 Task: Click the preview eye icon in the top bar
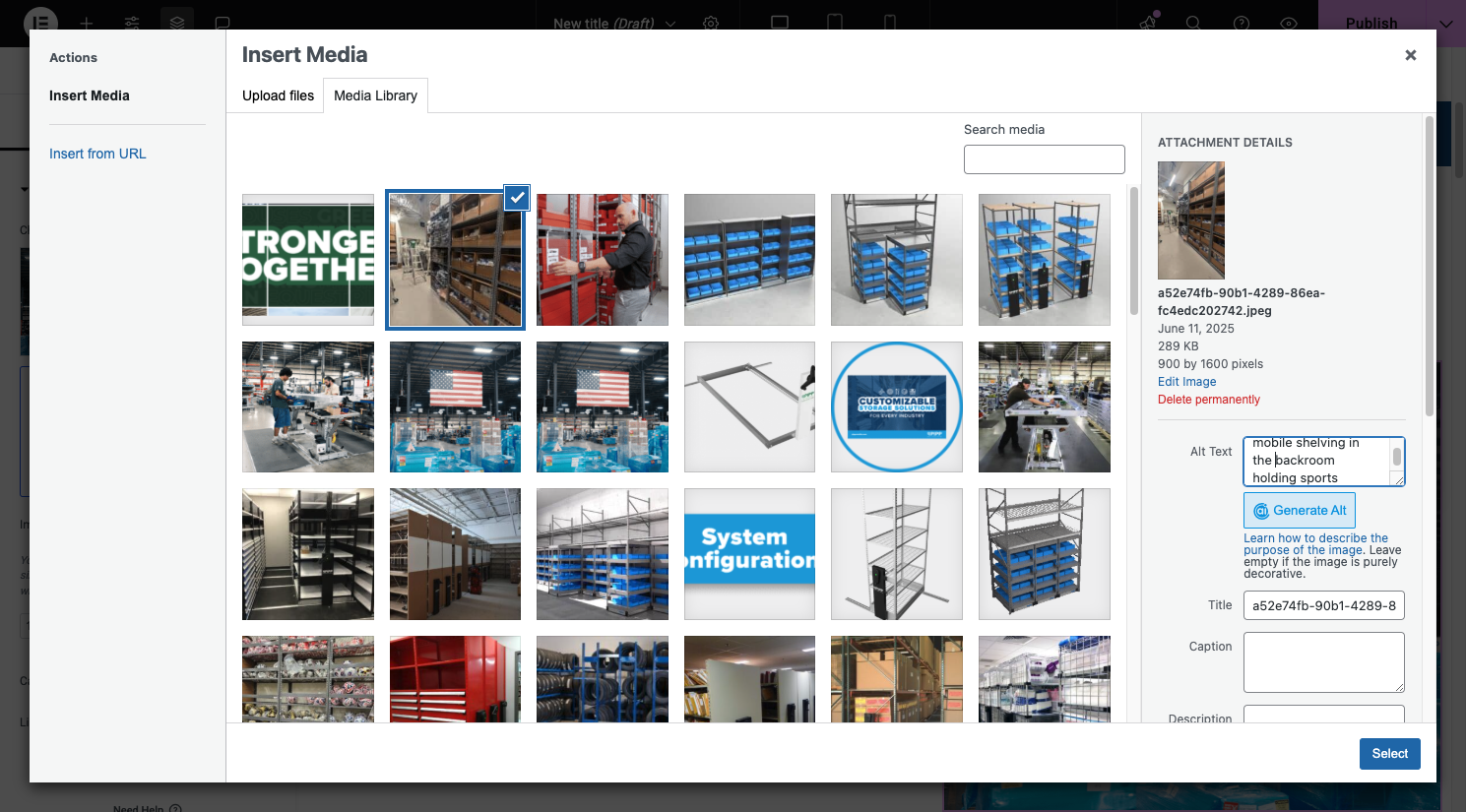[x=1289, y=23]
